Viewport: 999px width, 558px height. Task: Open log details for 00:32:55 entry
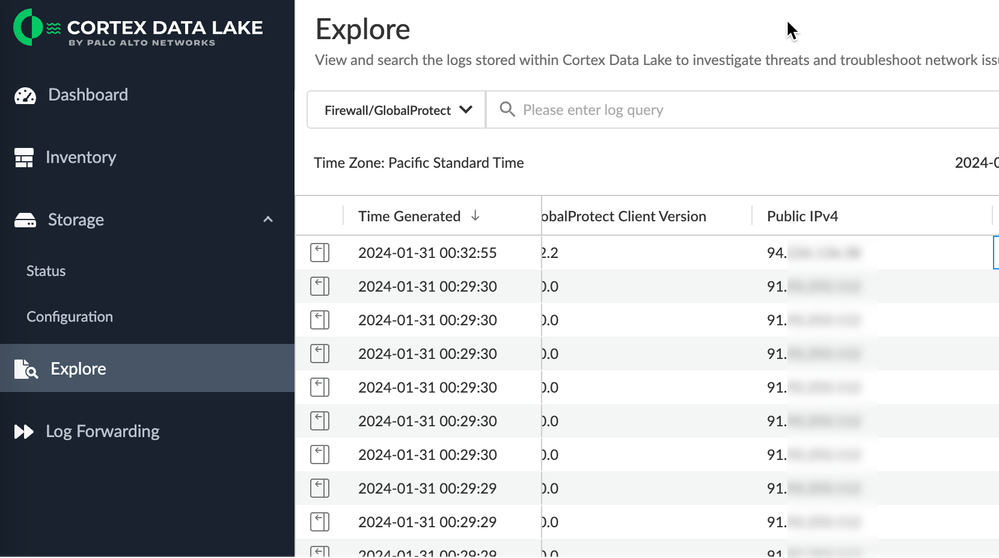pos(319,253)
